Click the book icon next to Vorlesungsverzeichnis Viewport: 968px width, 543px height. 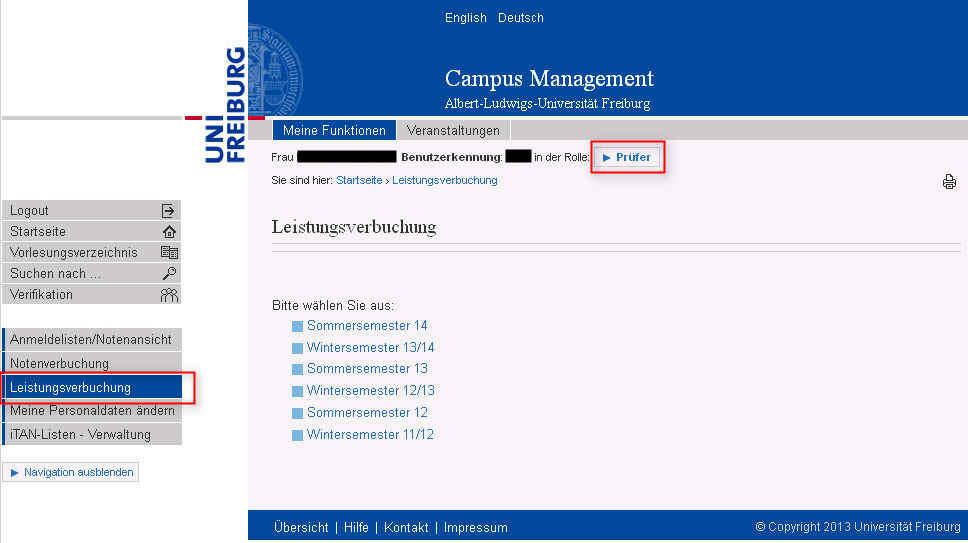(169, 252)
